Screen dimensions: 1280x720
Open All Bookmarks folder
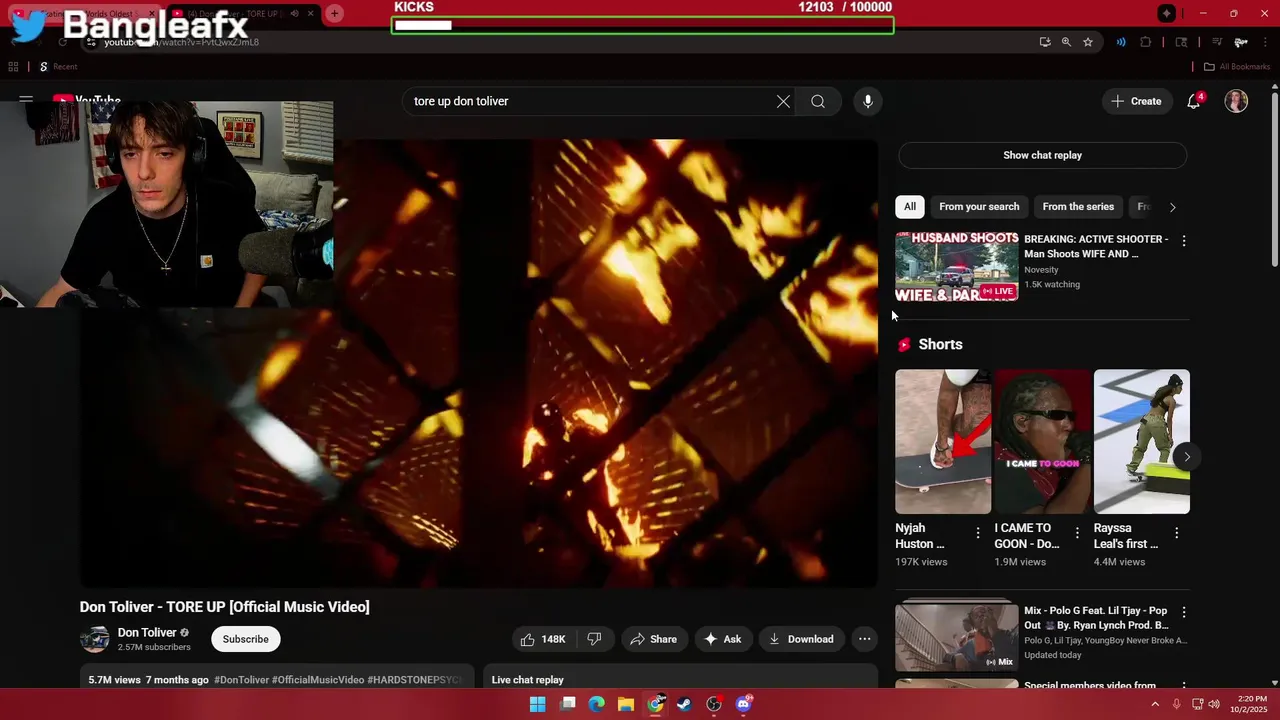(x=1237, y=67)
